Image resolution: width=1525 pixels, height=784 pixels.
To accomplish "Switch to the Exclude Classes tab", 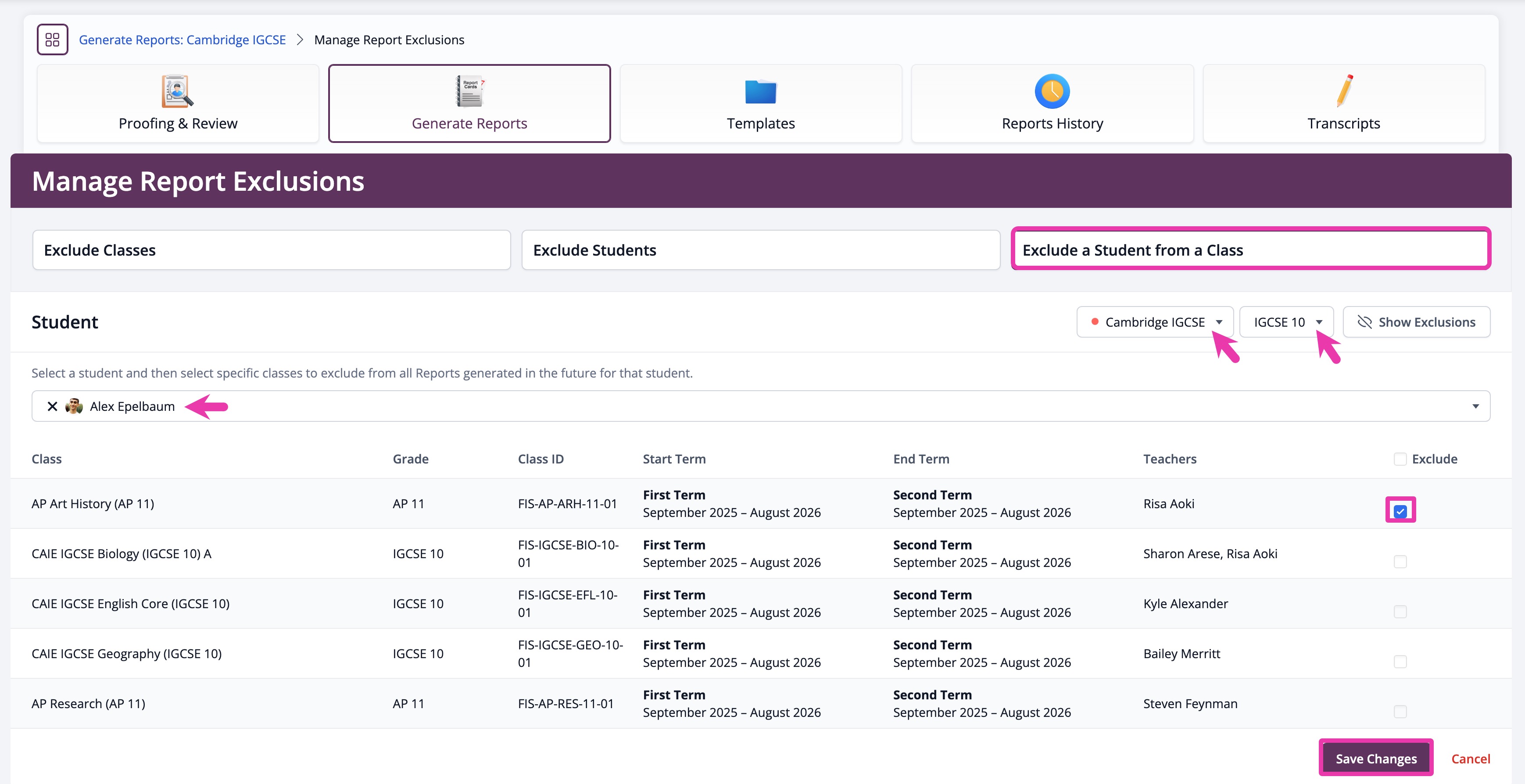I will coord(271,250).
